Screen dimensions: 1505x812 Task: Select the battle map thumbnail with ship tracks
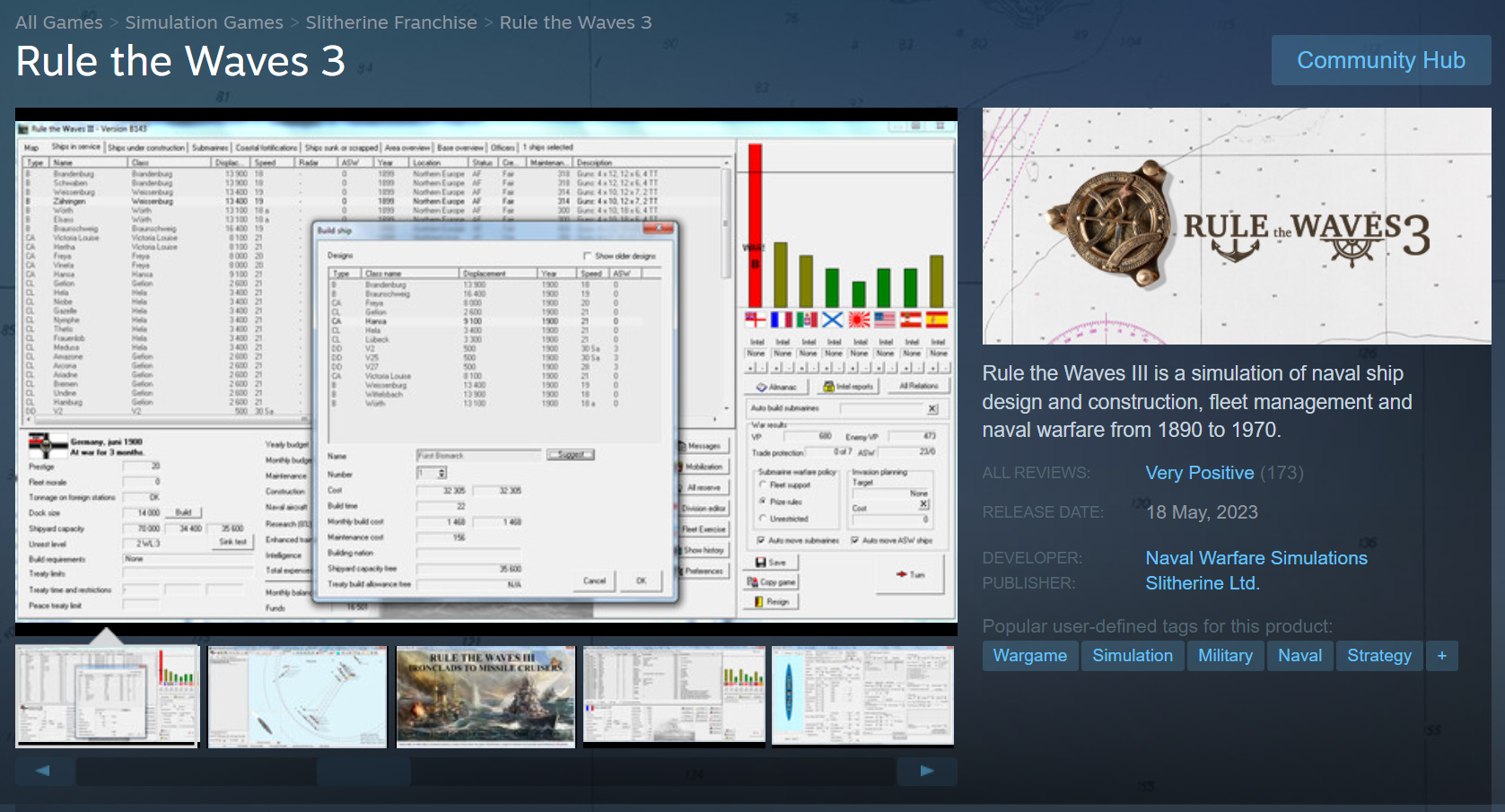click(297, 696)
